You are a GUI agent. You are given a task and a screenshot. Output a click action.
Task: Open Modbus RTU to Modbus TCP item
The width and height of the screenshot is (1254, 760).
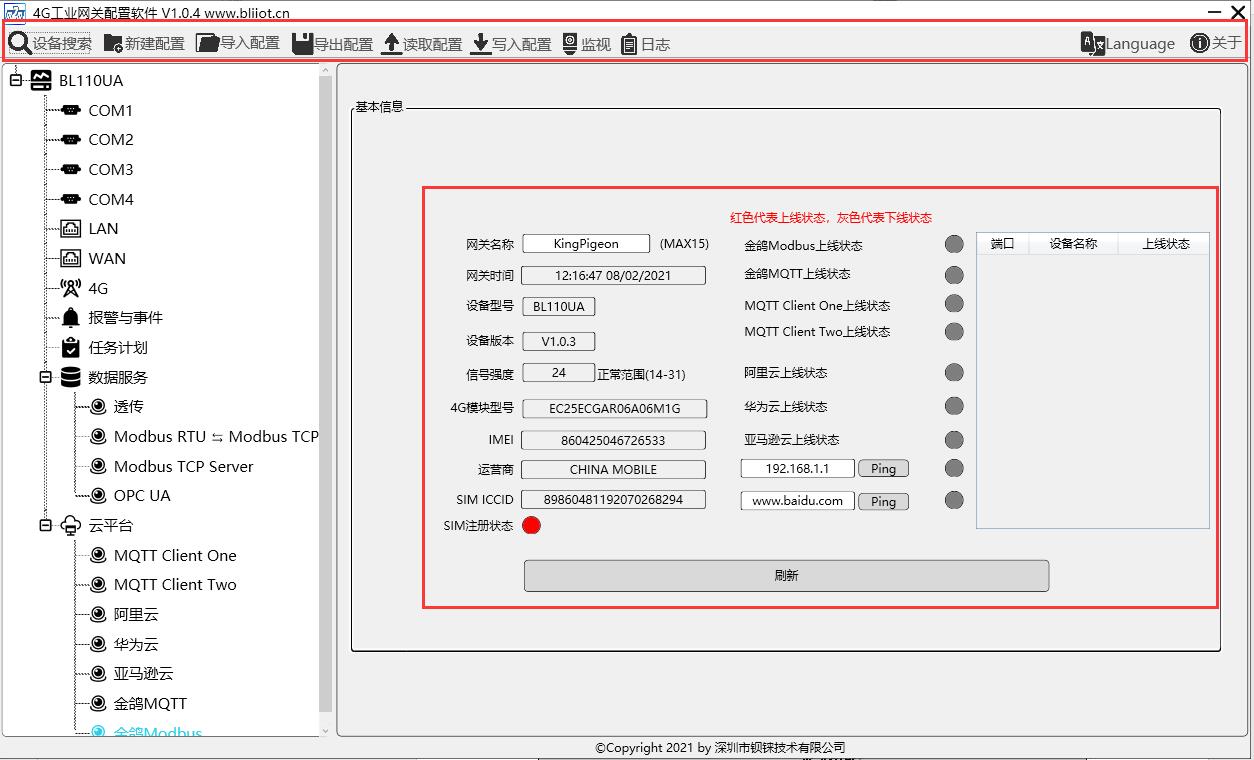coord(216,437)
